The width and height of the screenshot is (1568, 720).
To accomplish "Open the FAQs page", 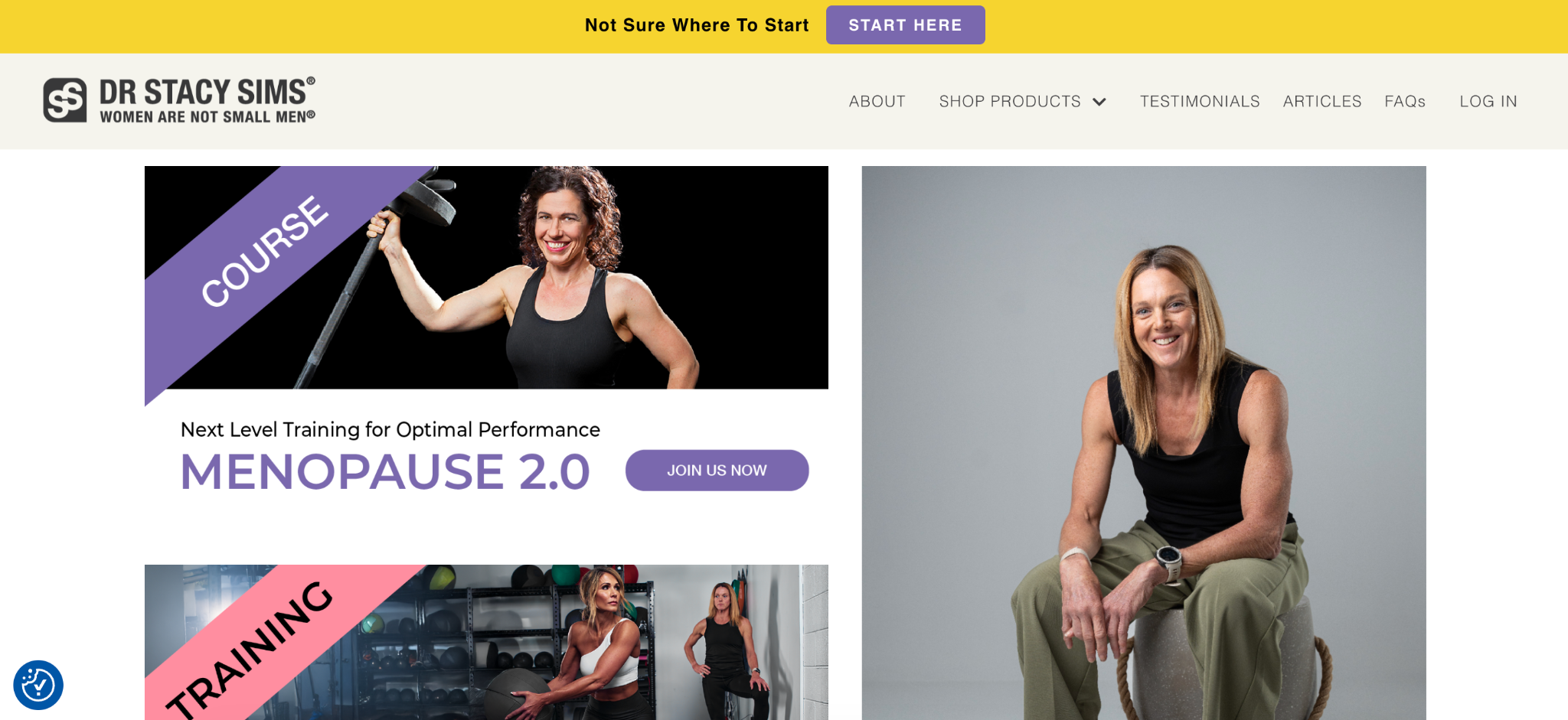I will tap(1405, 101).
